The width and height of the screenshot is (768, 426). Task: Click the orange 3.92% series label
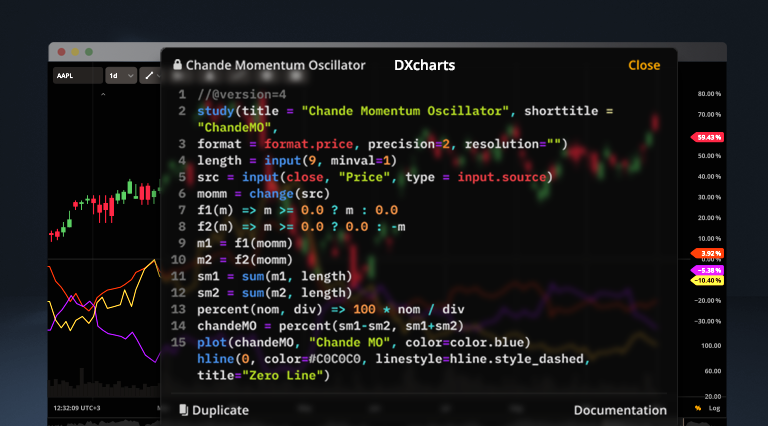707,253
